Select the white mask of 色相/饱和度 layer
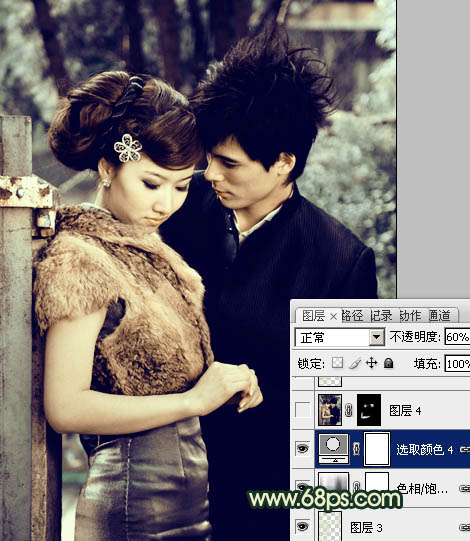 point(377,482)
